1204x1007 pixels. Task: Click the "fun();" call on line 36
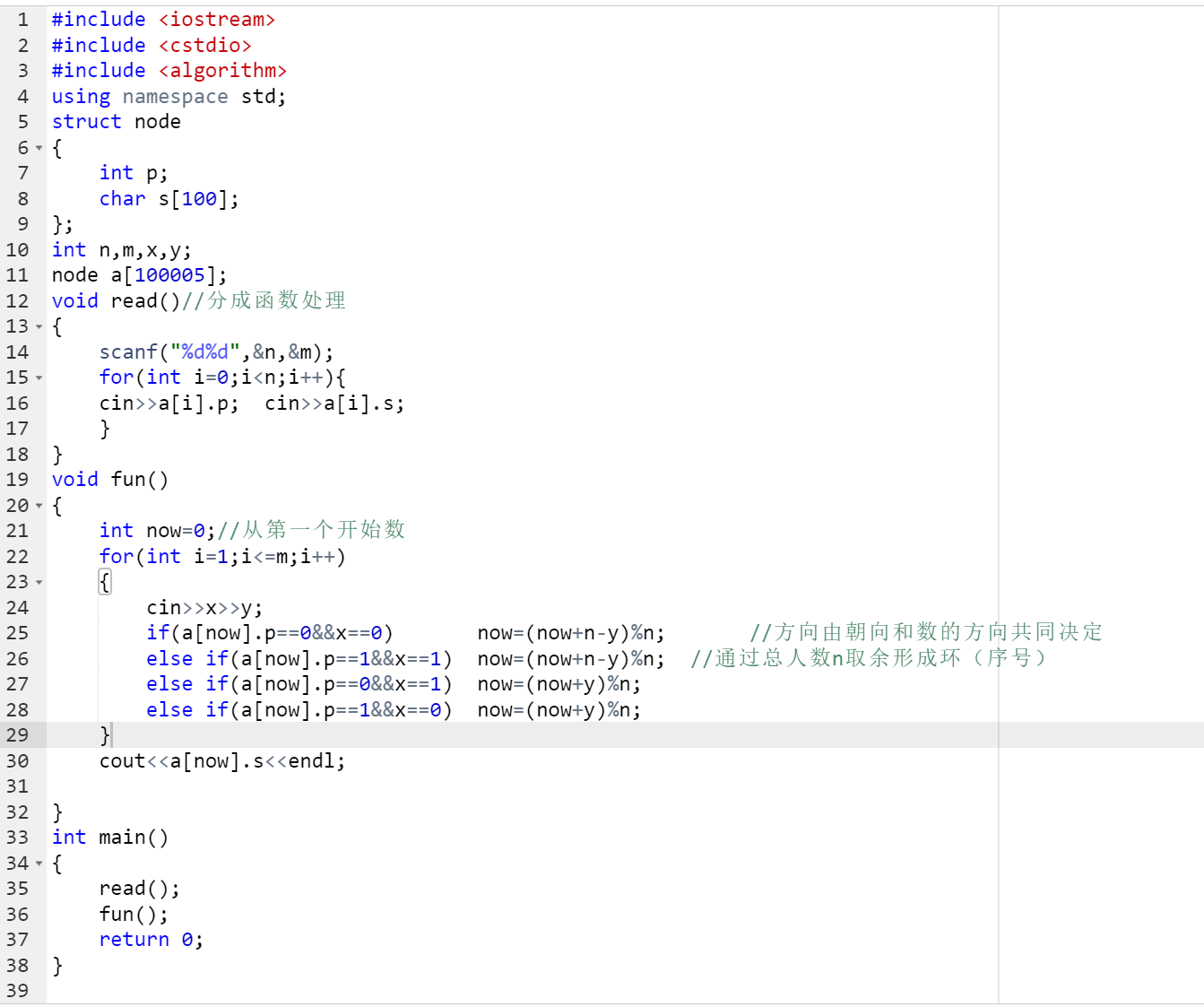click(x=134, y=915)
